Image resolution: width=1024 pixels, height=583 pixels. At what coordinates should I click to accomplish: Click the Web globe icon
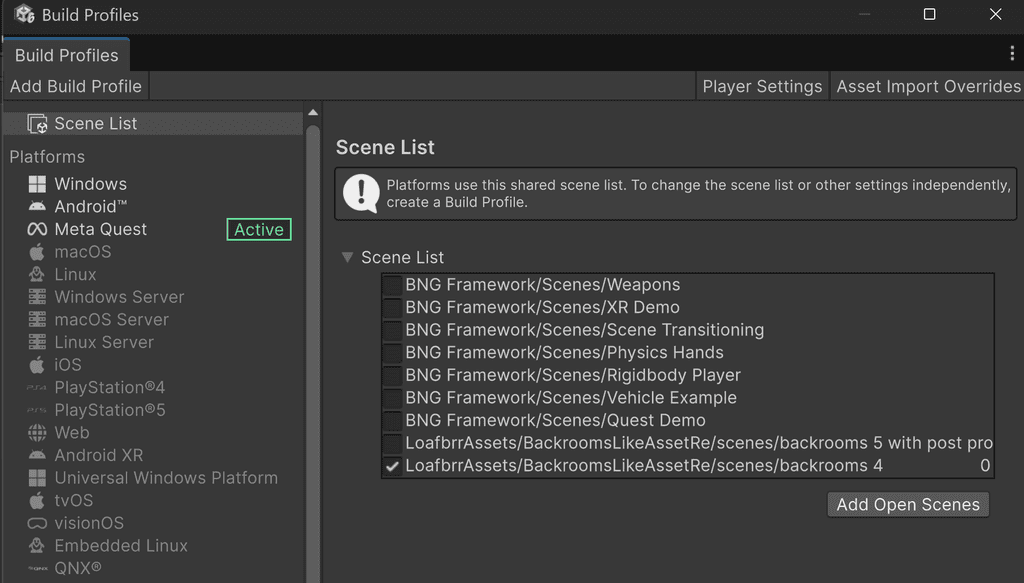37,432
